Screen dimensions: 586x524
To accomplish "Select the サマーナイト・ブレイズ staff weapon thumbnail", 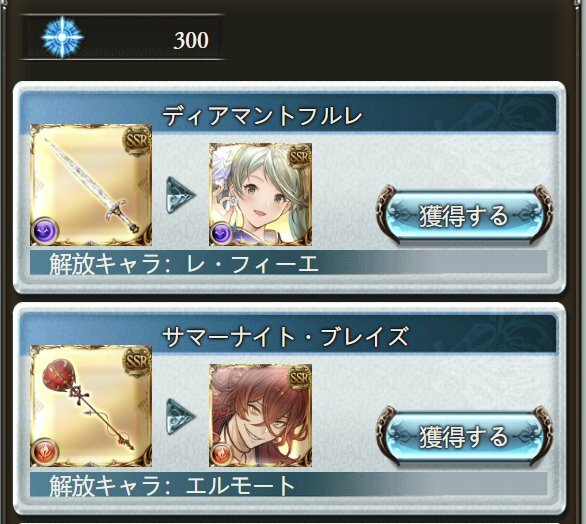I will pos(91,406).
